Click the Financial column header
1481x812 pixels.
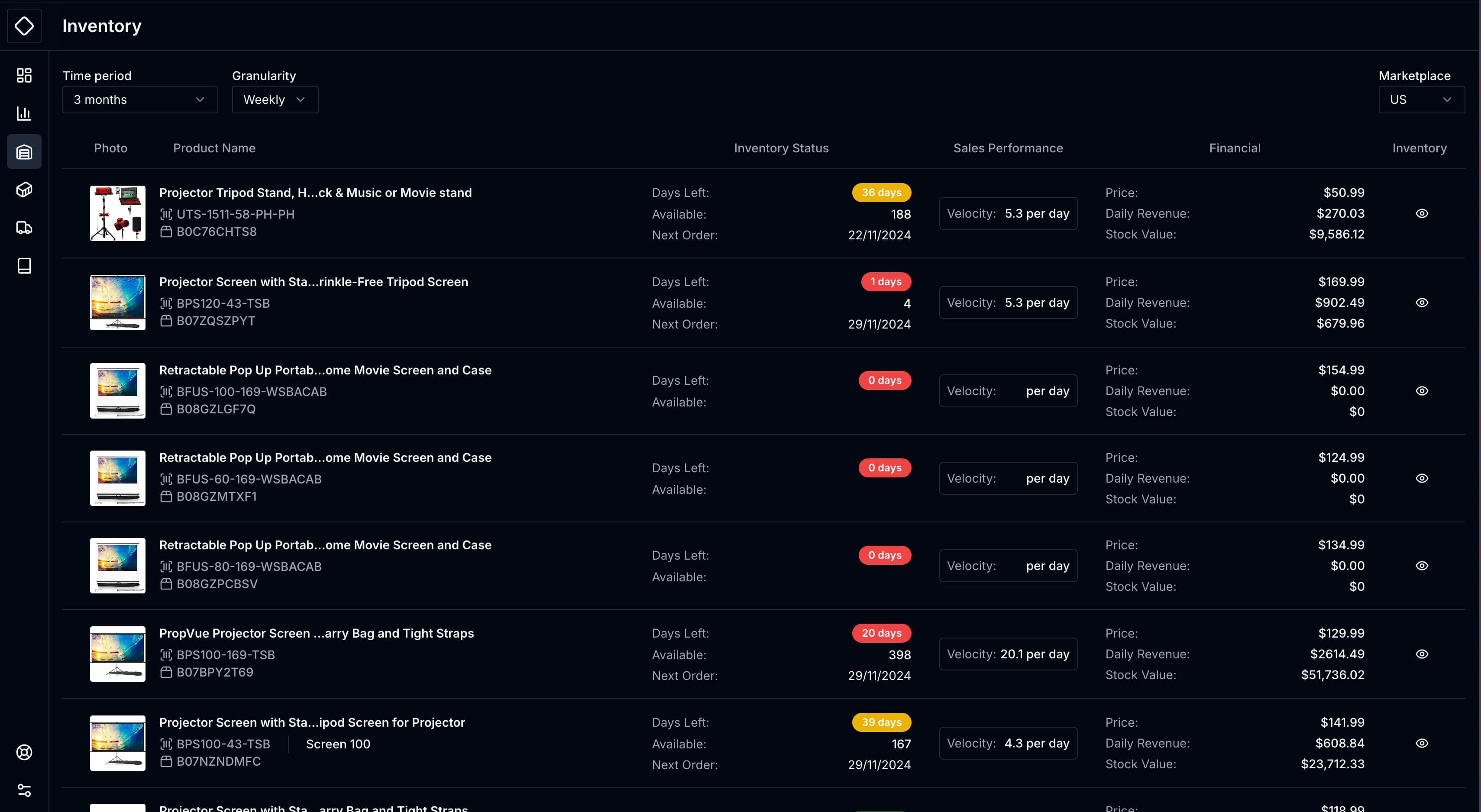click(x=1235, y=148)
